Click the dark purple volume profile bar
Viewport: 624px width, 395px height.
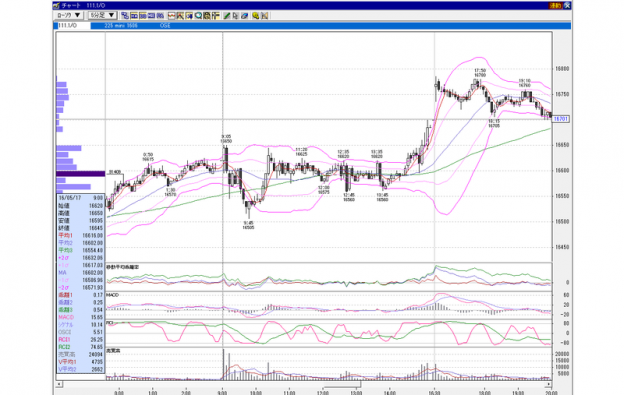click(80, 173)
